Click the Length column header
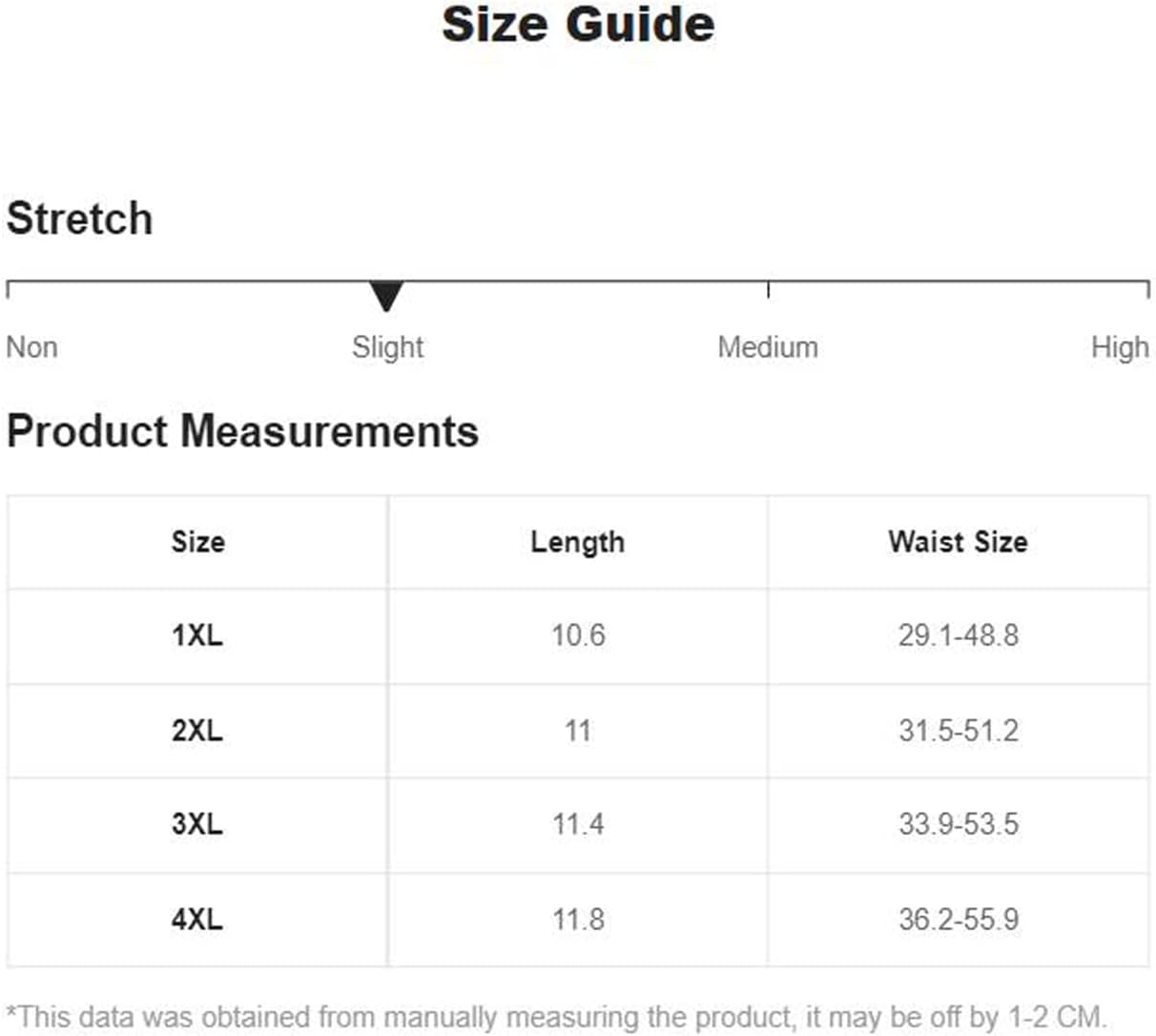 point(577,543)
